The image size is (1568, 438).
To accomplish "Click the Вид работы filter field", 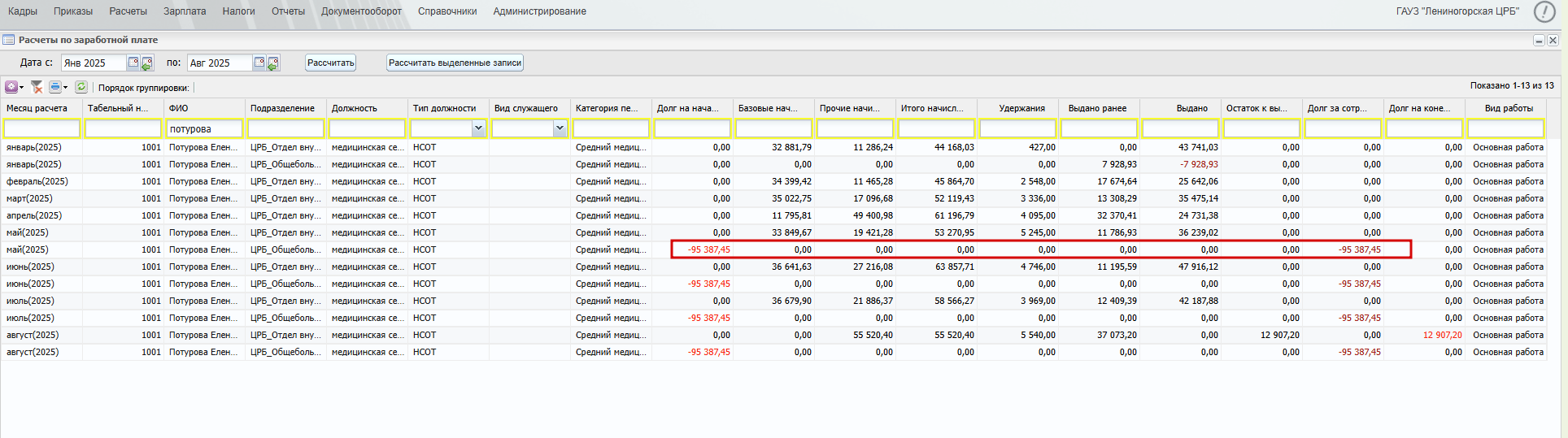I will (x=1505, y=128).
